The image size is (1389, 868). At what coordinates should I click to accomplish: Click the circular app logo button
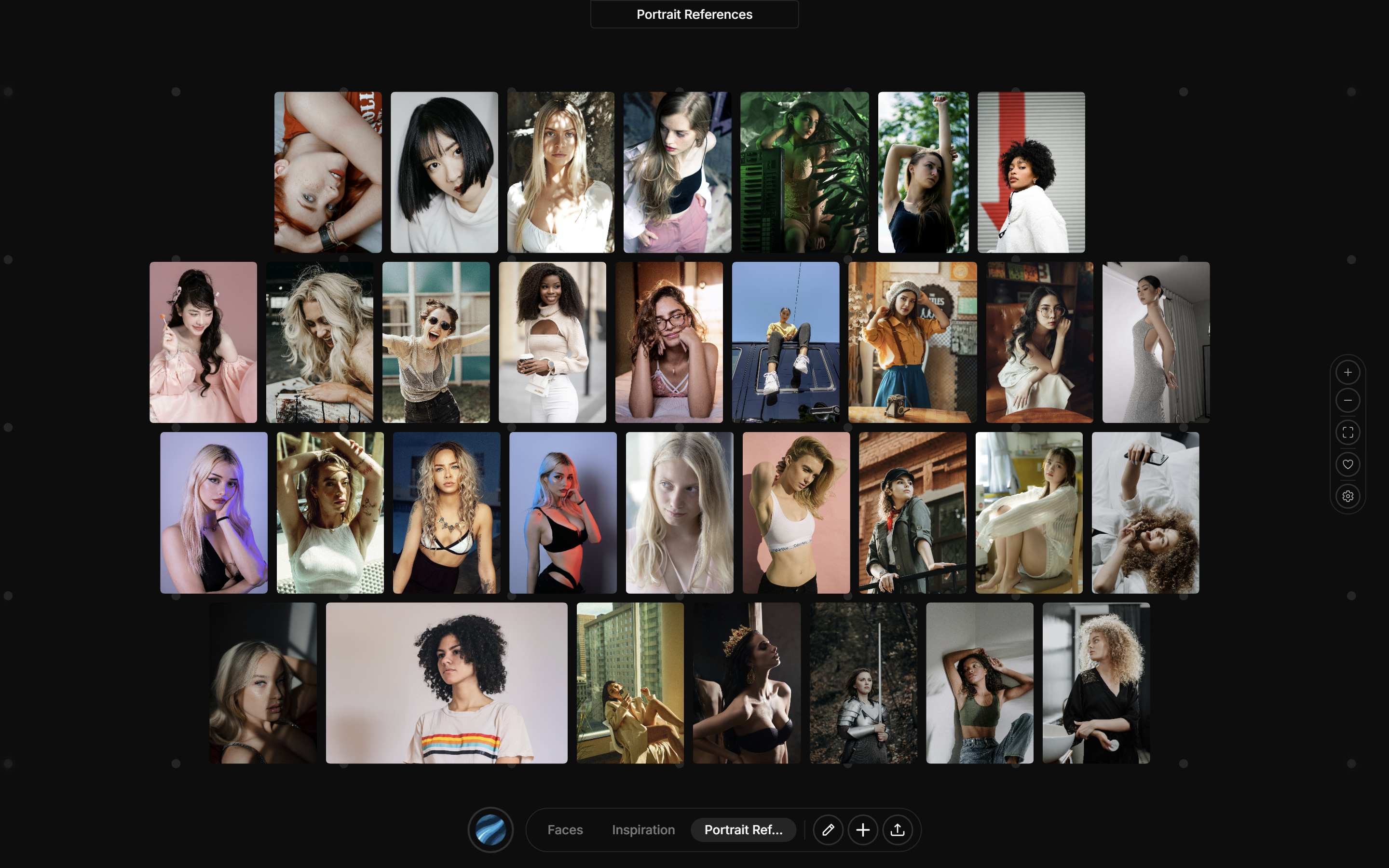coord(491,829)
